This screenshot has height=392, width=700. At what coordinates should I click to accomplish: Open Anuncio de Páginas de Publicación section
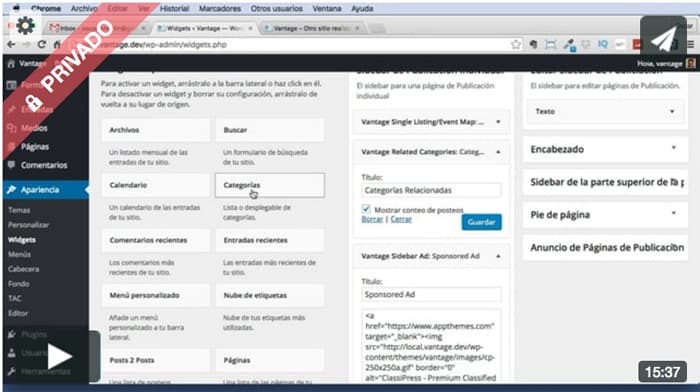point(605,248)
